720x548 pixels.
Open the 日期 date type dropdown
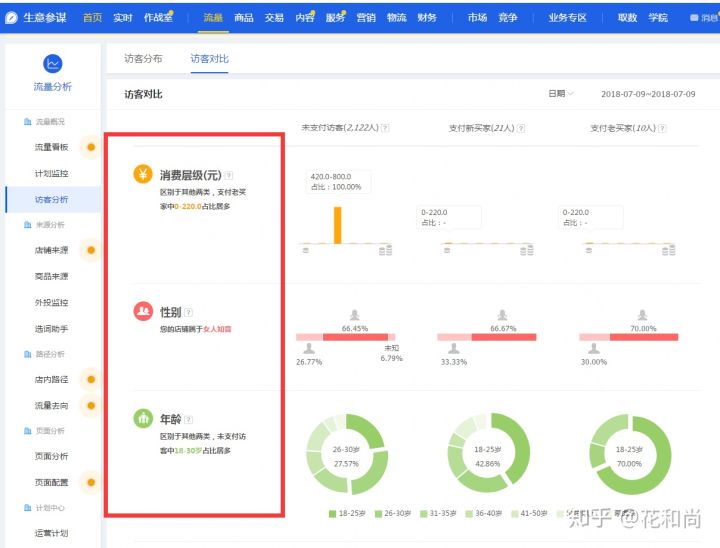(560, 94)
